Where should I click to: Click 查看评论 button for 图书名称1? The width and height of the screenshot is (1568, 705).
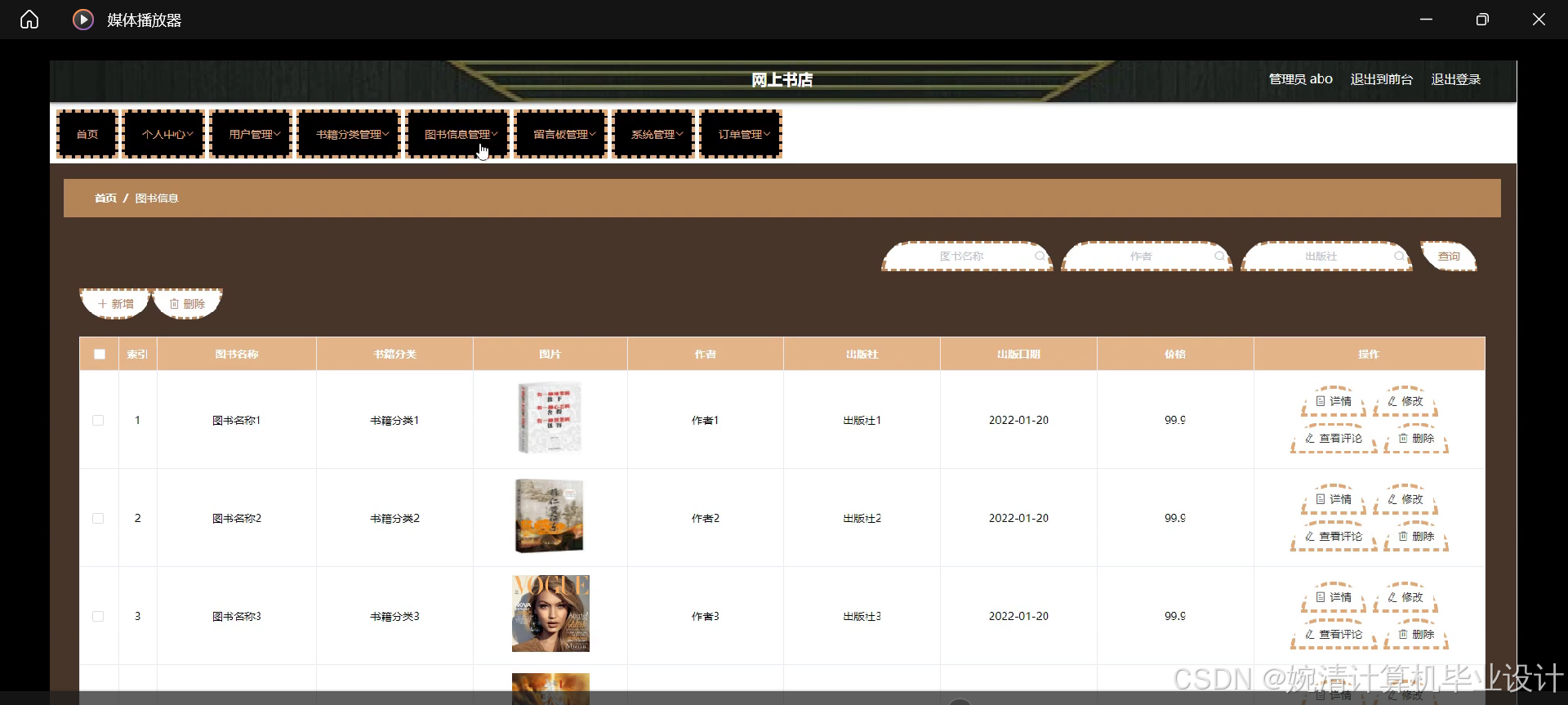[x=1334, y=439]
